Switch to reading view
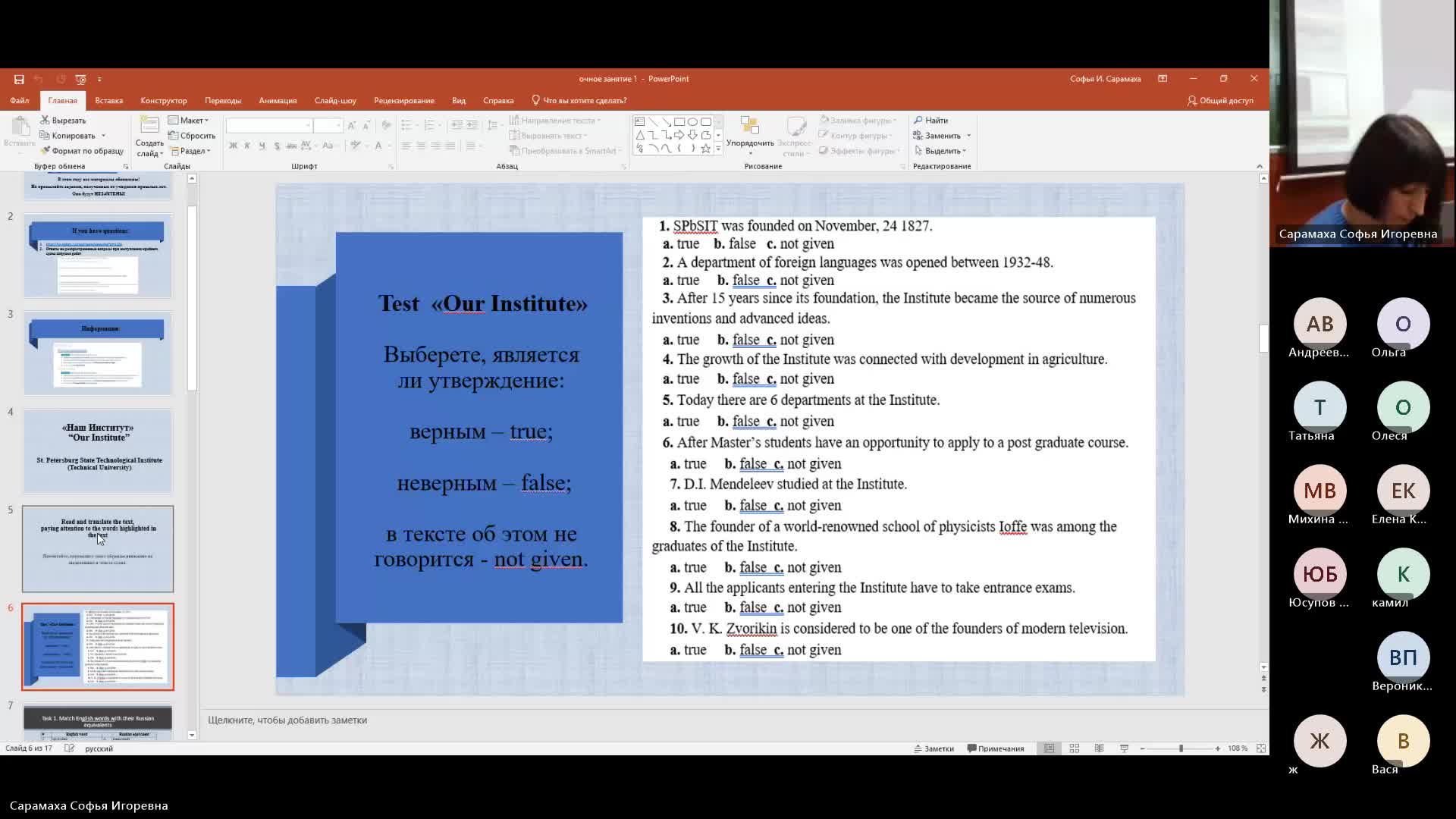This screenshot has width=1456, height=819. (x=1100, y=748)
